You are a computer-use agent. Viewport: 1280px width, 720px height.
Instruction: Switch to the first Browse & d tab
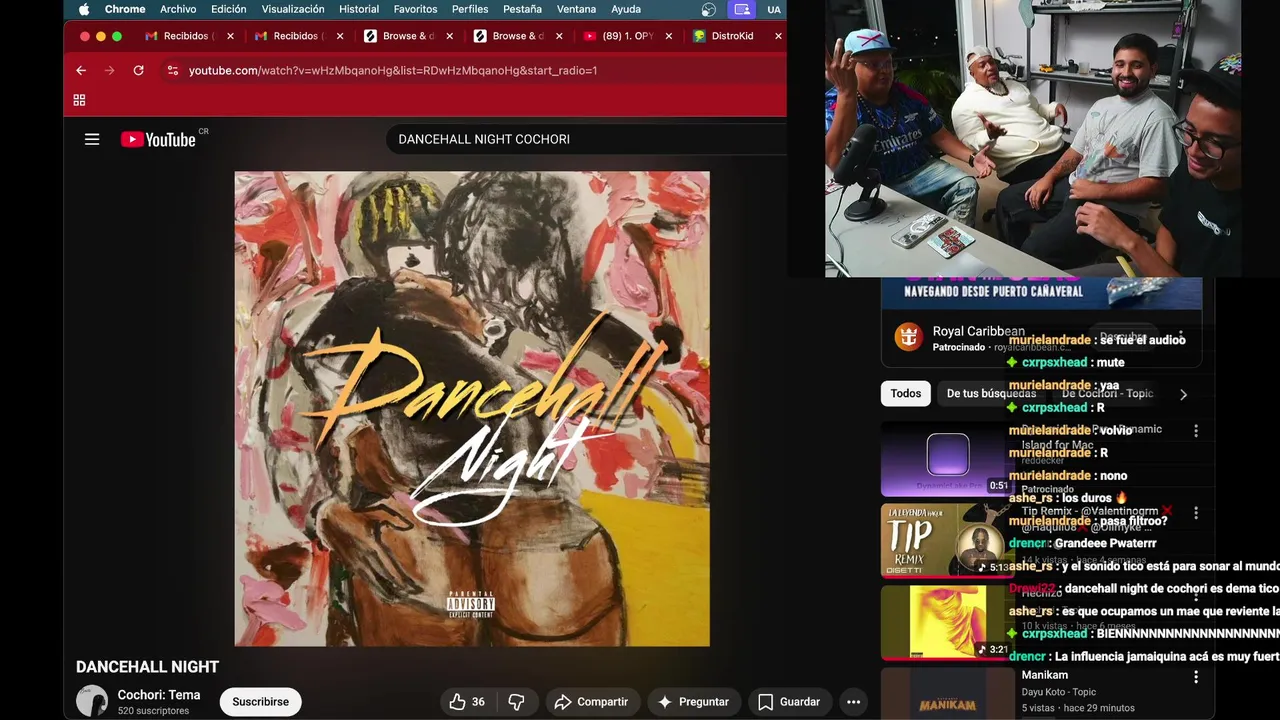pyautogui.click(x=406, y=36)
